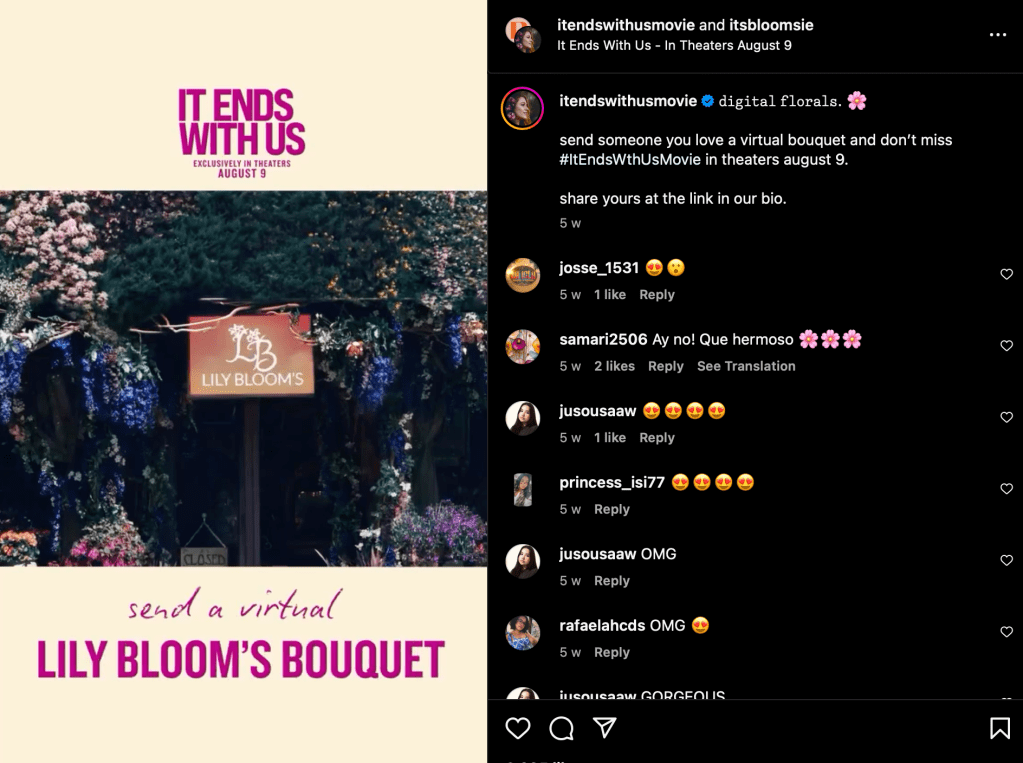Open the itsbloomsie profile link in header
Image resolution: width=1023 pixels, height=763 pixels.
coord(771,25)
